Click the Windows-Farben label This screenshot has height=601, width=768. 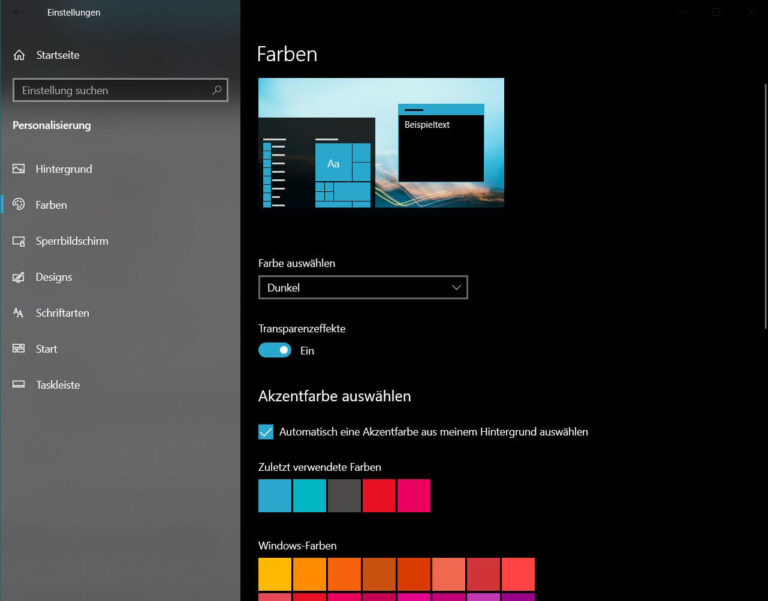coord(297,546)
